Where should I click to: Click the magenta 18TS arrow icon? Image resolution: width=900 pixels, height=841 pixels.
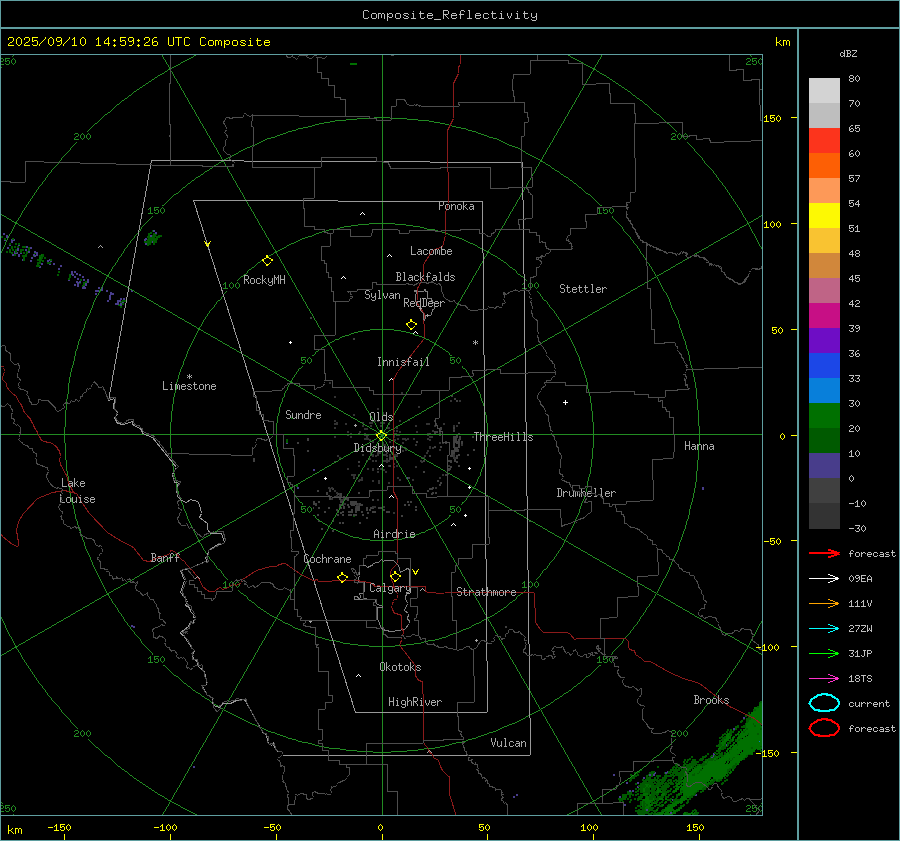pyautogui.click(x=824, y=679)
